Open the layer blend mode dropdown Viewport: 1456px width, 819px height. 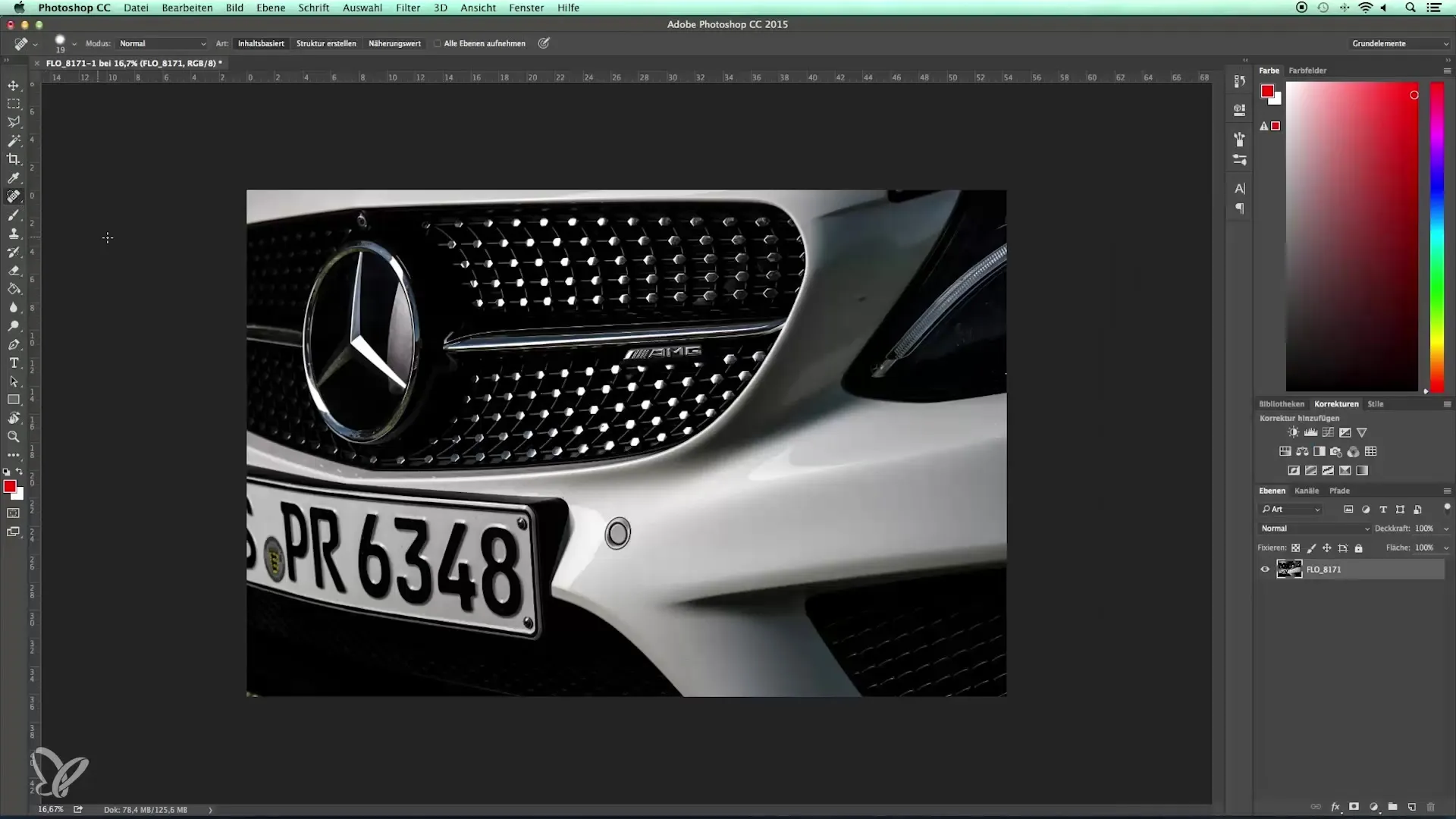(x=1315, y=529)
